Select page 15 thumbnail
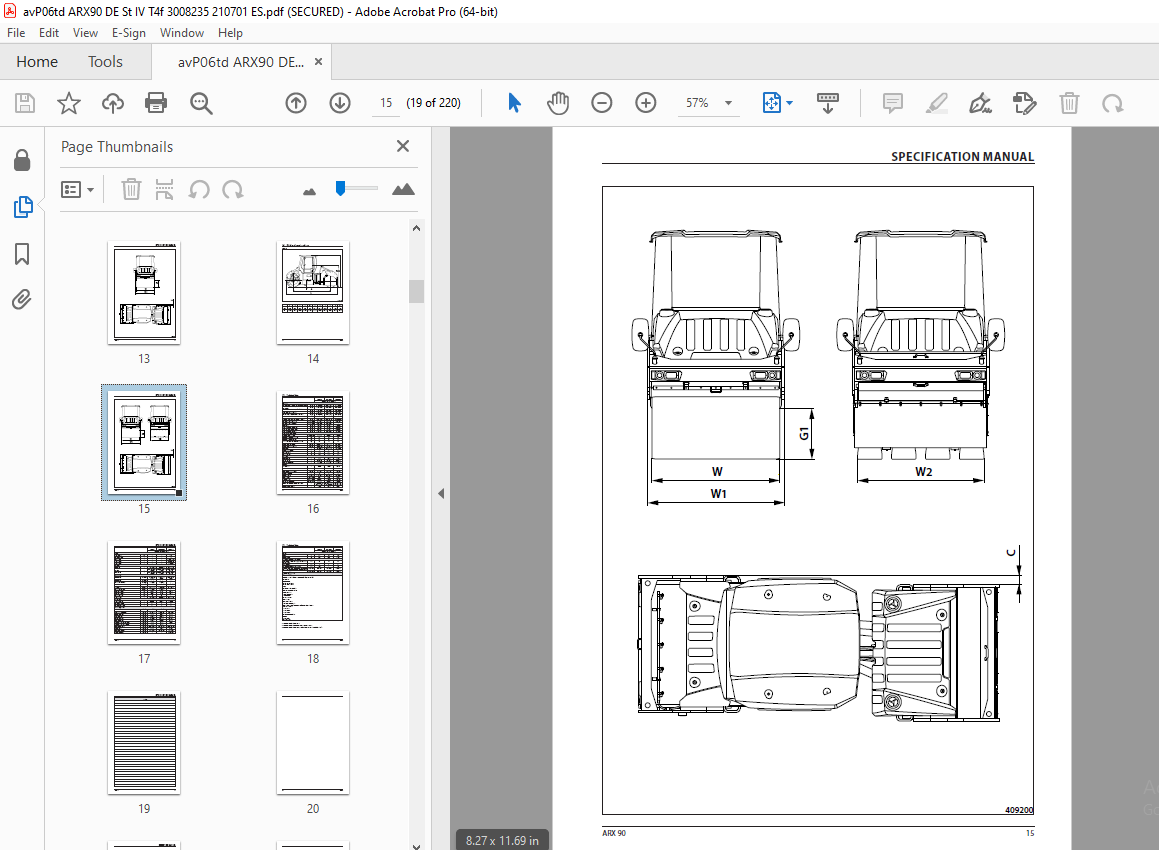The image size is (1159, 850). point(144,442)
